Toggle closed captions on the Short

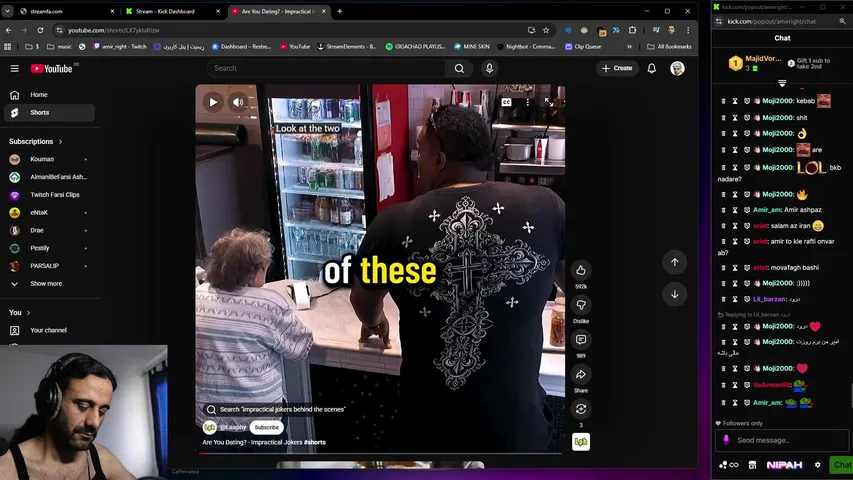click(x=506, y=102)
